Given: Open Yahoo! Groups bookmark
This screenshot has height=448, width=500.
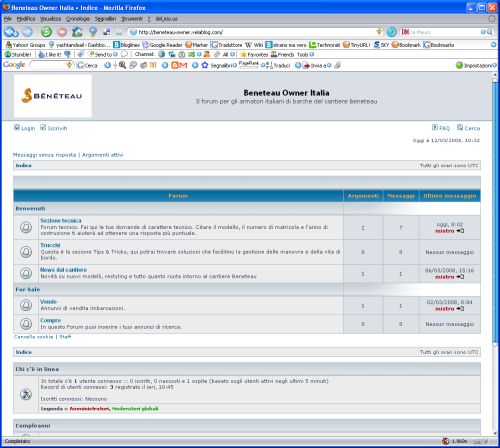Looking at the screenshot, I should 26,45.
